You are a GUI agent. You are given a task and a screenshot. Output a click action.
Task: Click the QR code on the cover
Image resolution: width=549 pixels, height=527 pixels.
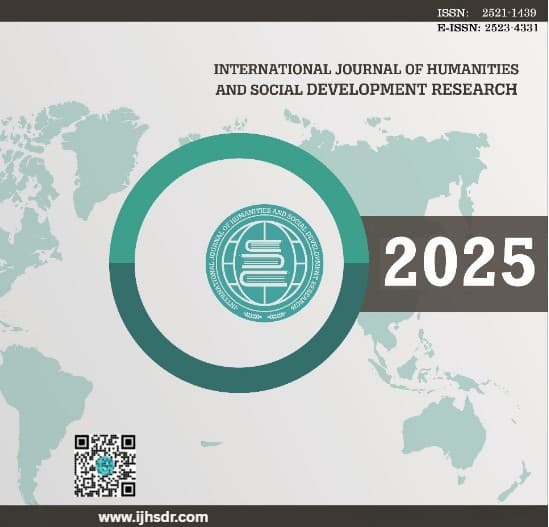[105, 466]
